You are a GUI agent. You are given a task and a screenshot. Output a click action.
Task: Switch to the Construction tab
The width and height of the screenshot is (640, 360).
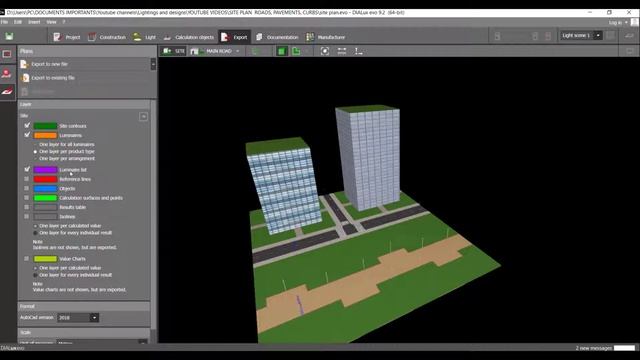coord(107,37)
